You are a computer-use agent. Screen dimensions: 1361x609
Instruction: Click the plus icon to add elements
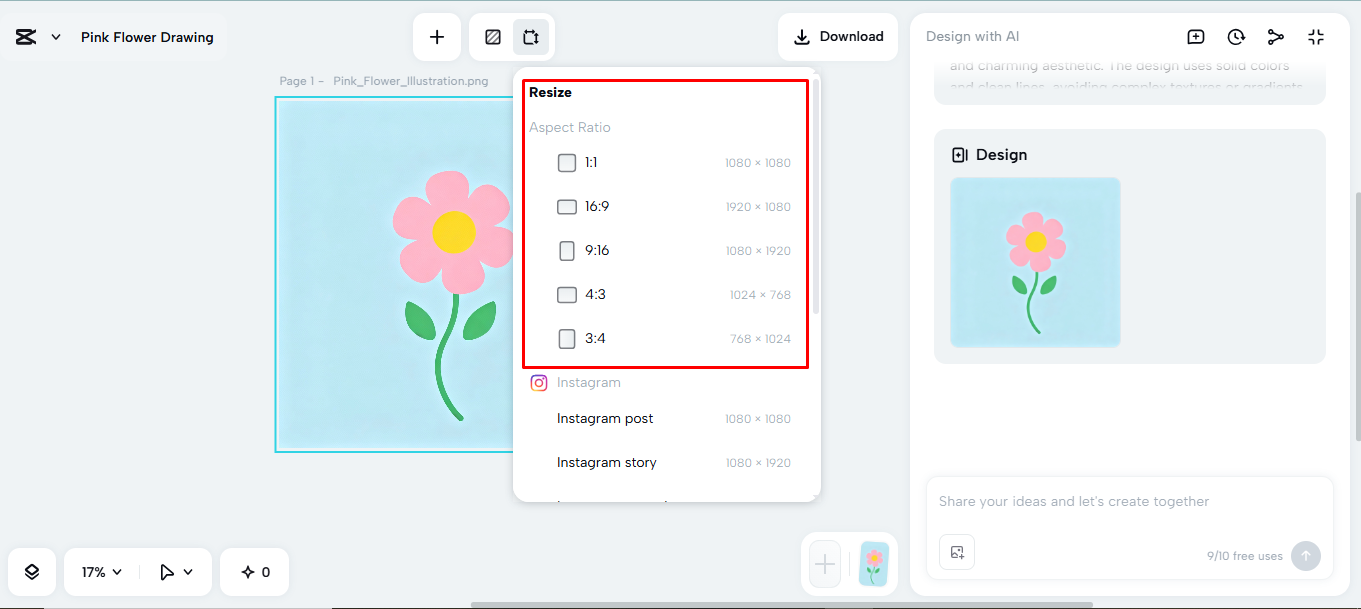437,36
